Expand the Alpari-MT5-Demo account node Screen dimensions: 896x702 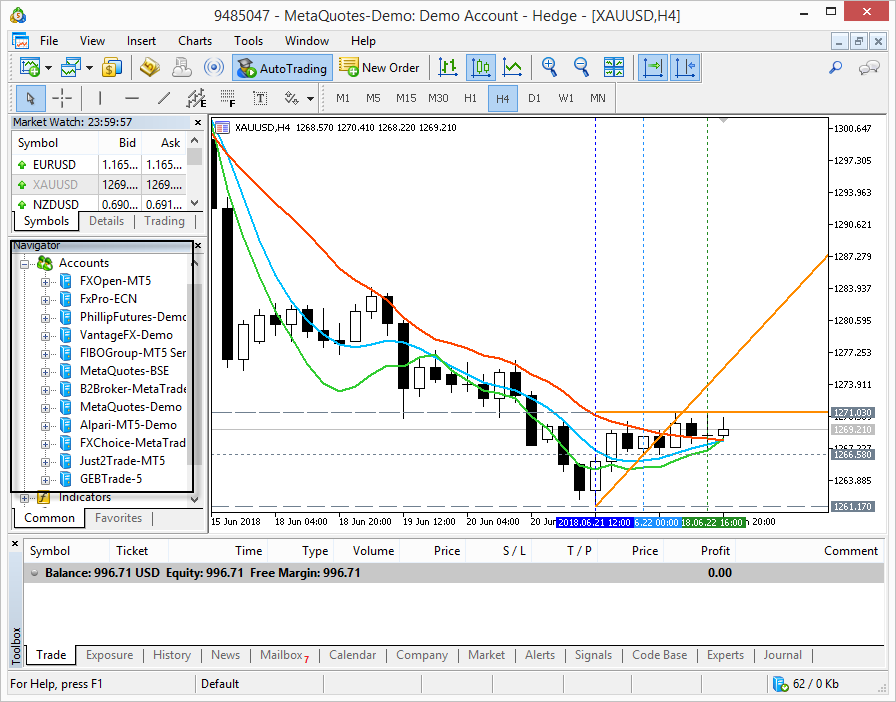45,426
